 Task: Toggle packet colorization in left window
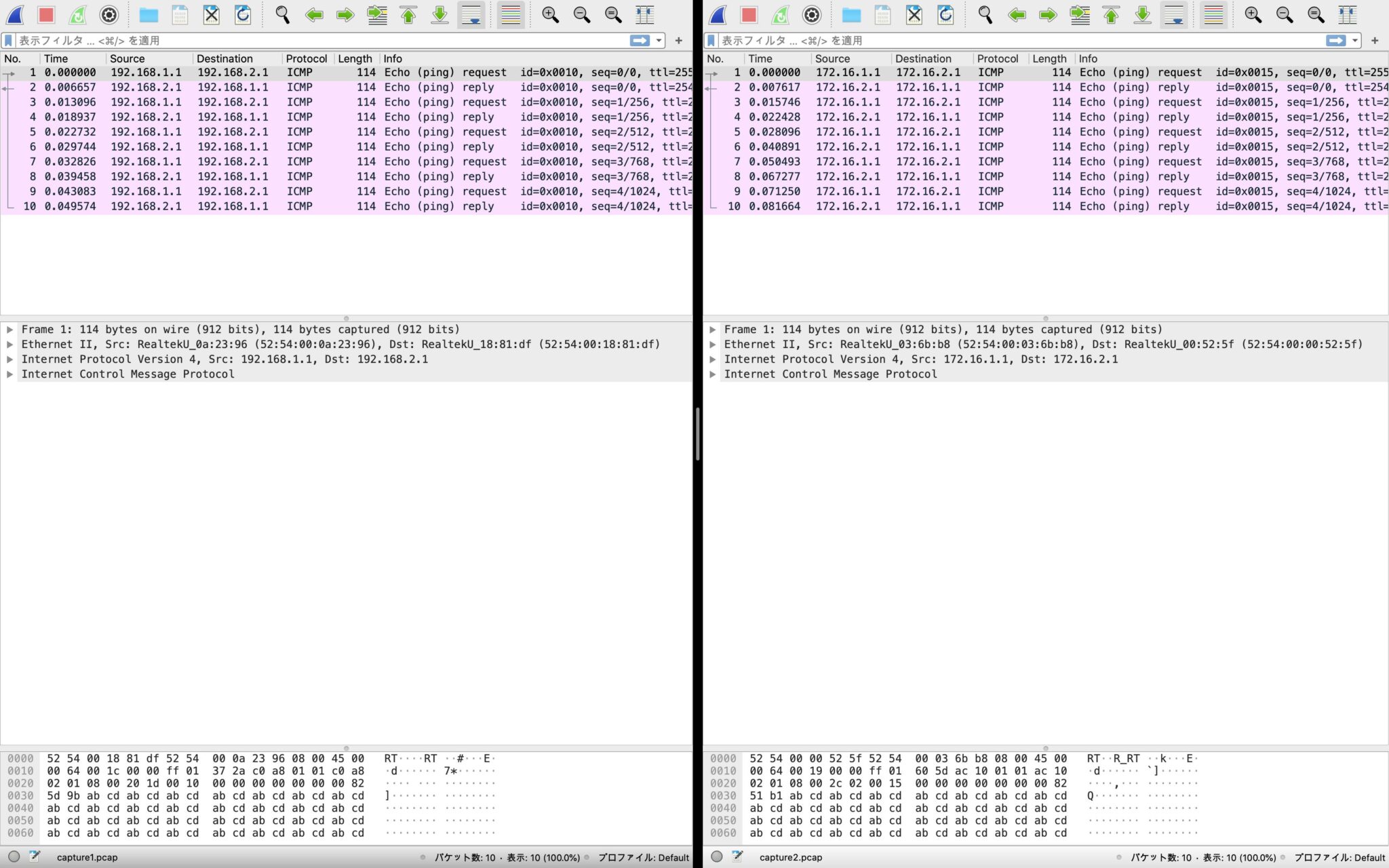(x=511, y=14)
